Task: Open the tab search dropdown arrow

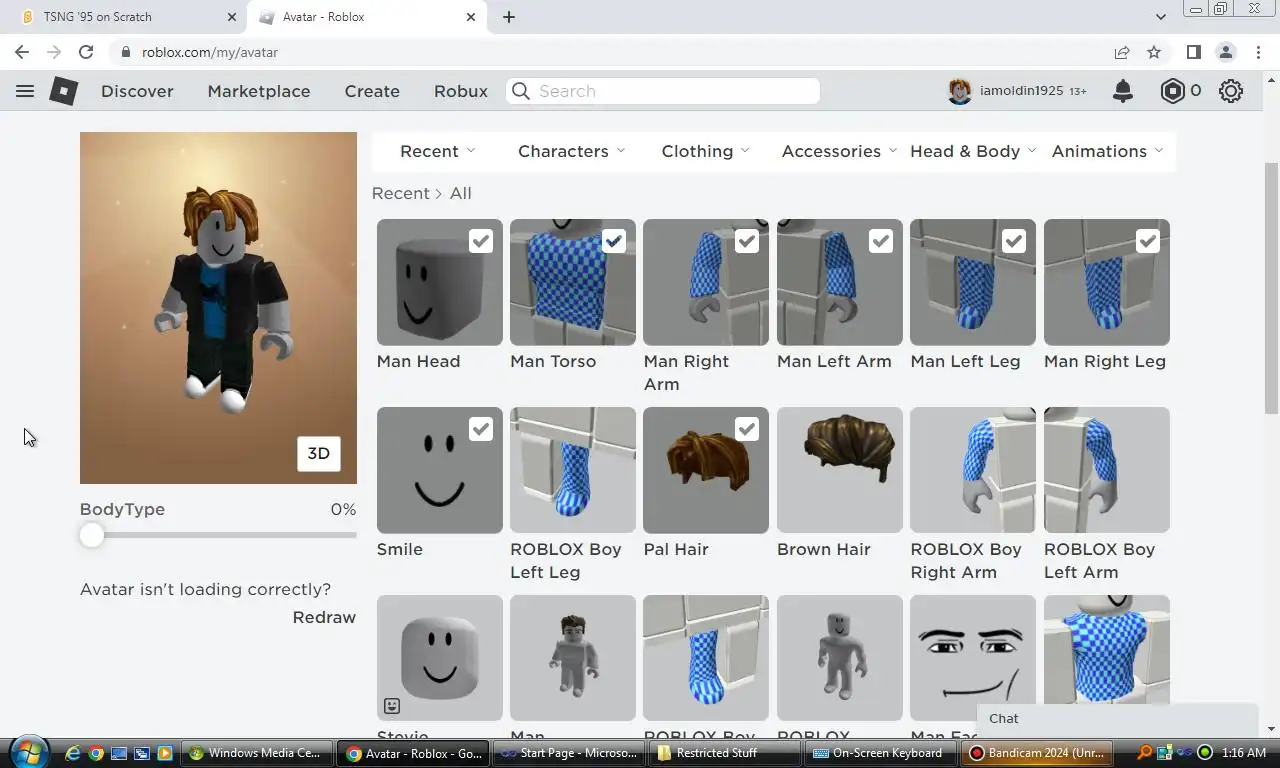Action: coord(1160,17)
